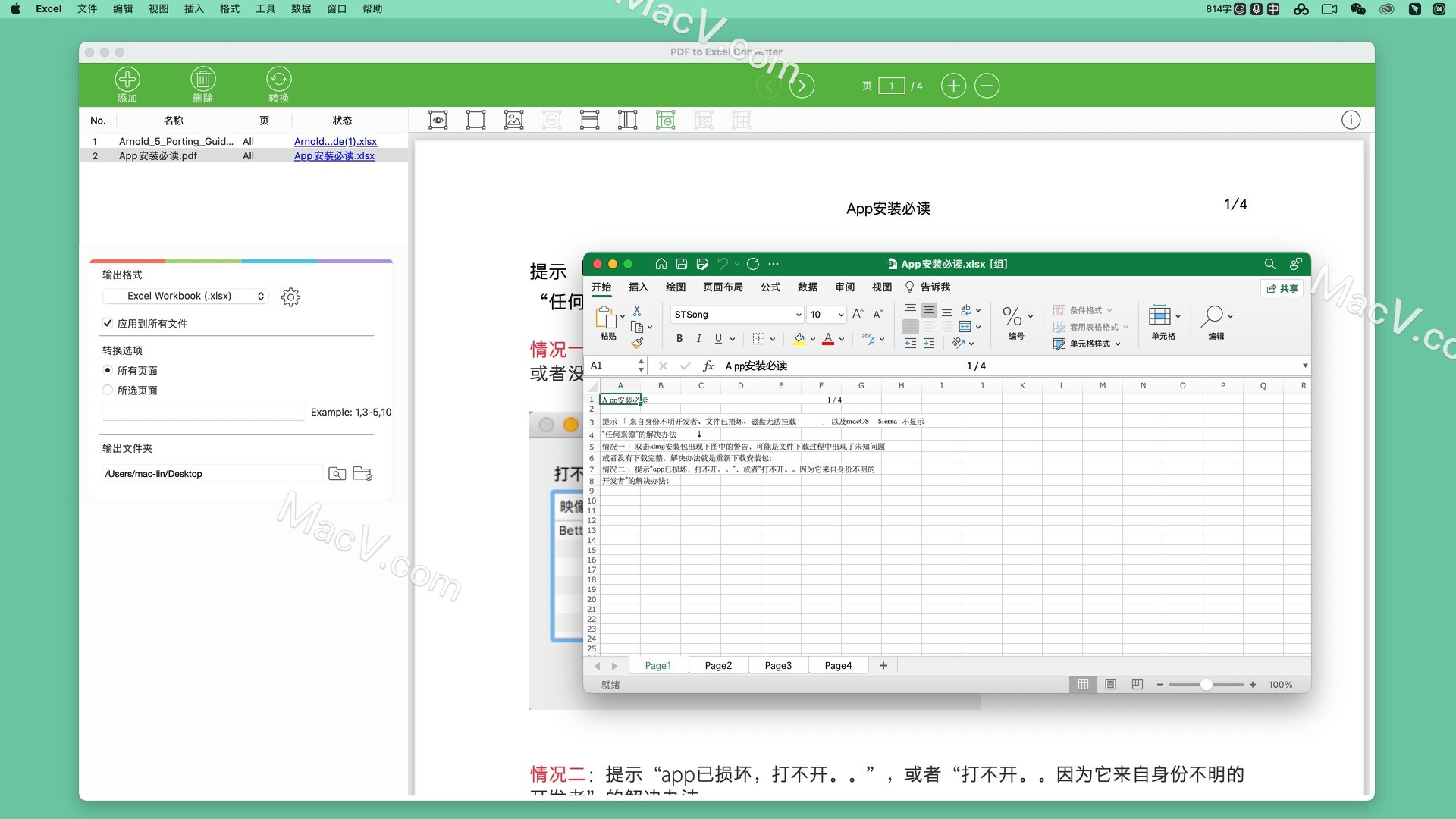Image resolution: width=1456 pixels, height=819 pixels.
Task: Select the row-split table tool
Action: click(589, 120)
